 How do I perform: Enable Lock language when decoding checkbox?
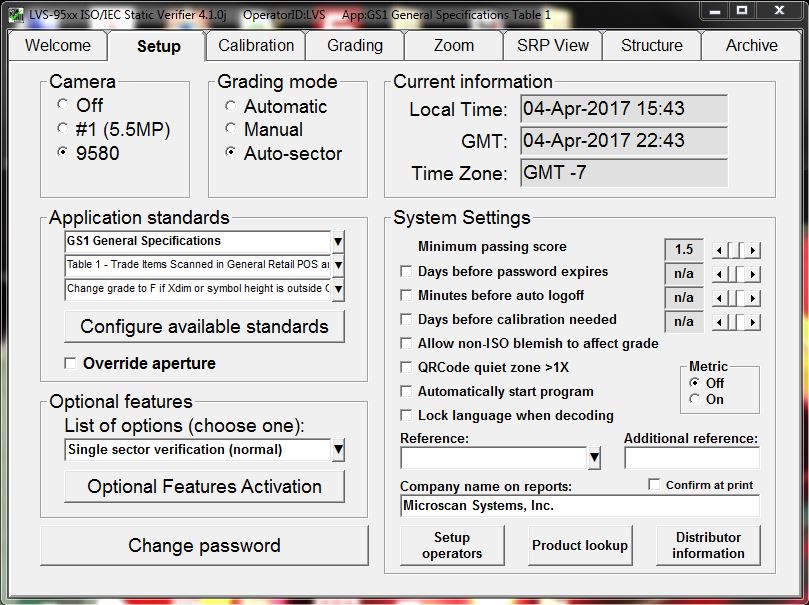(x=406, y=415)
